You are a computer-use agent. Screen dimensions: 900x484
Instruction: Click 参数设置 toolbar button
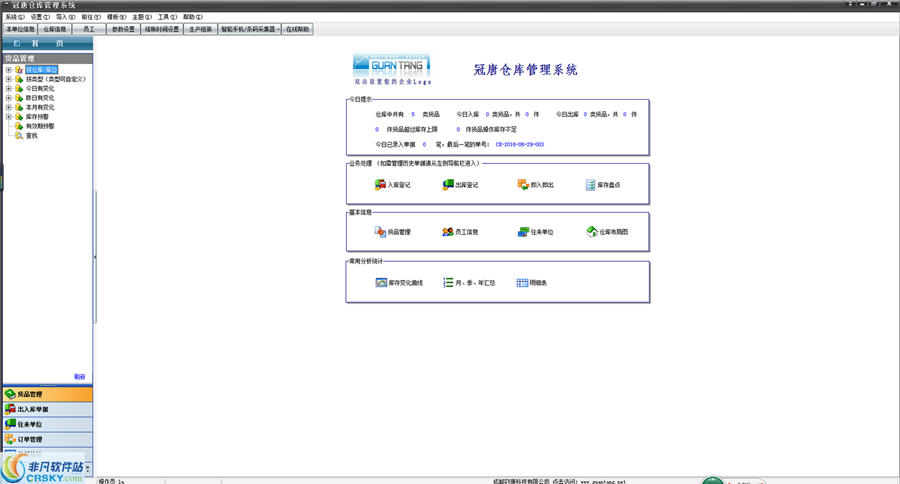pos(123,29)
